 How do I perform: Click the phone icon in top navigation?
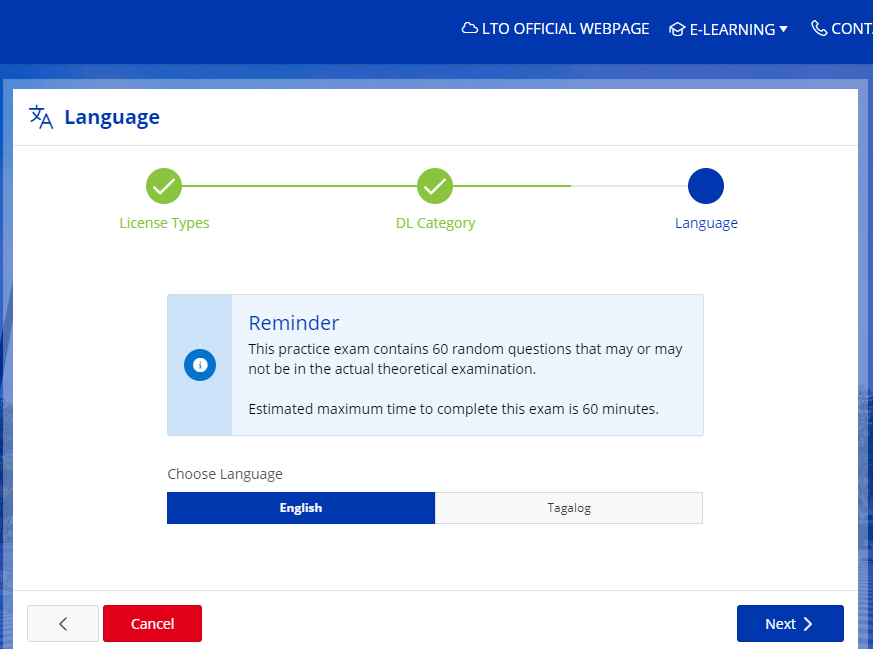(819, 29)
